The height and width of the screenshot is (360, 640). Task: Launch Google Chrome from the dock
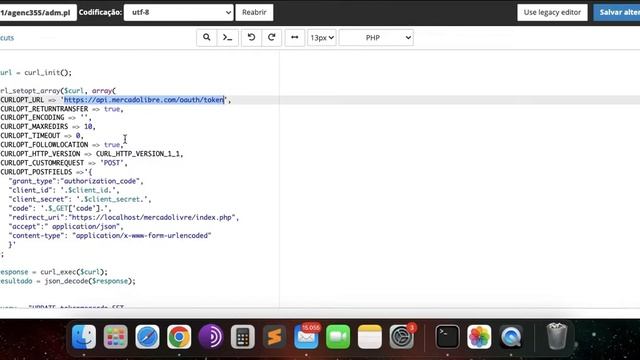pos(179,337)
